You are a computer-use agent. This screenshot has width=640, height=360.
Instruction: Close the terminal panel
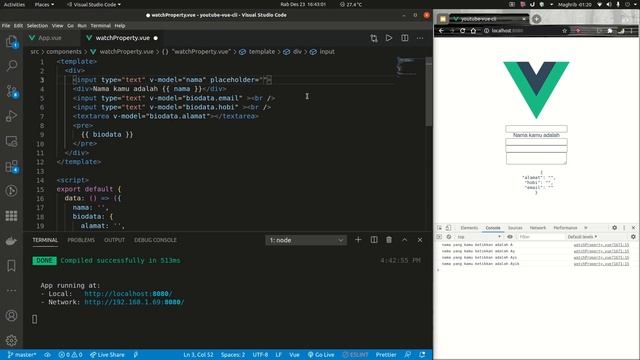point(420,240)
